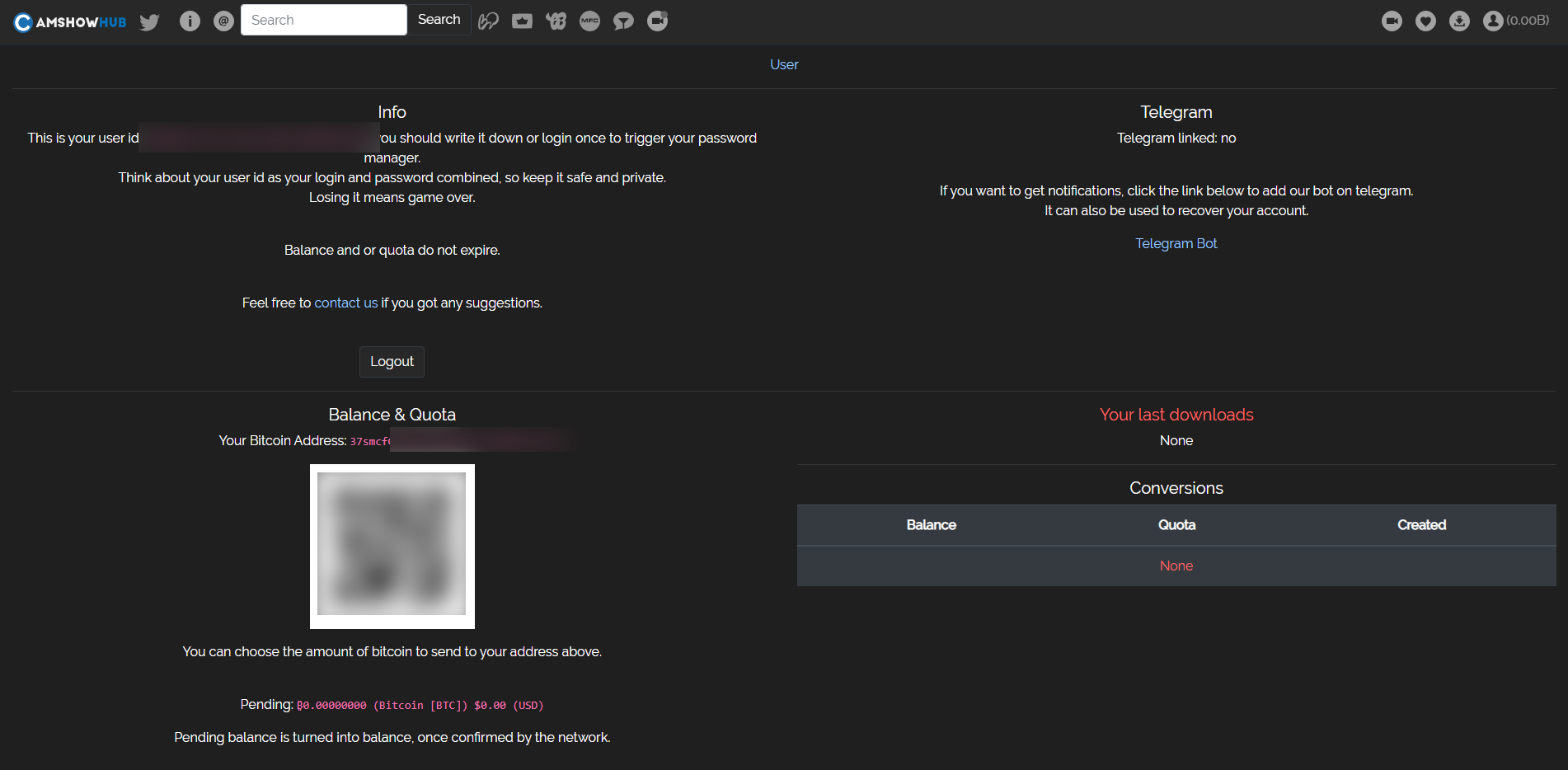This screenshot has height=770, width=1568.
Task: Click the User heading link
Action: pos(783,64)
